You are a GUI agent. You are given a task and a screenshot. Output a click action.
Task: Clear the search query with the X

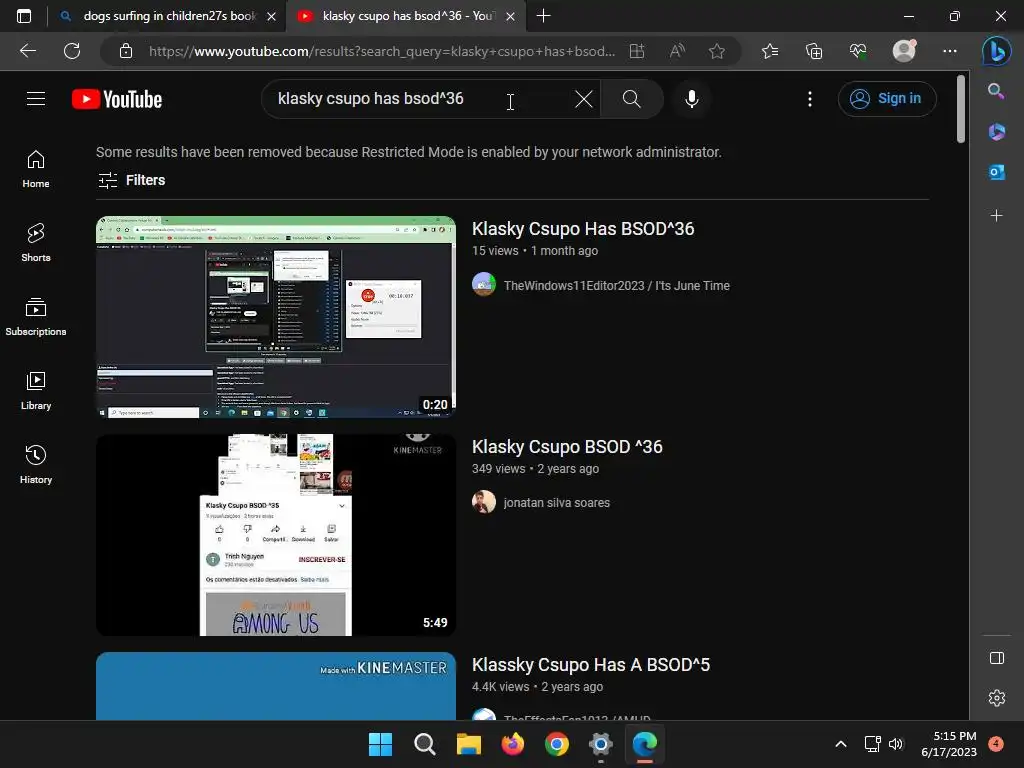click(x=584, y=99)
